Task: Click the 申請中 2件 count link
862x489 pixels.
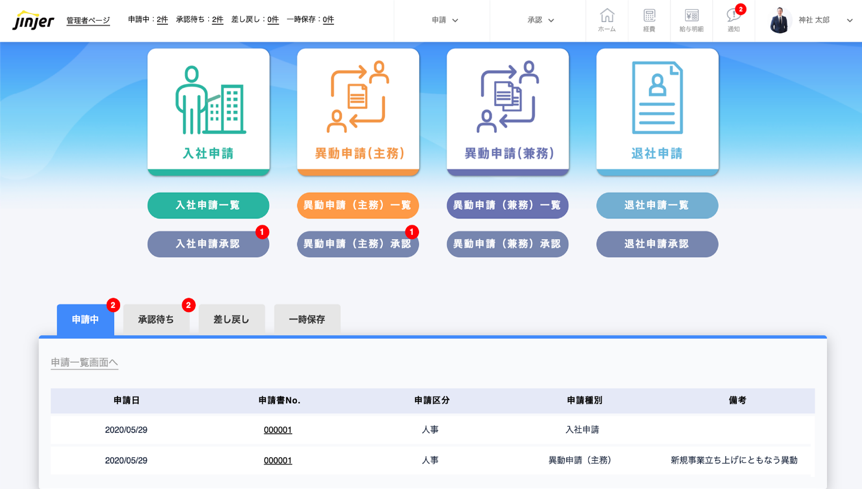Action: click(x=162, y=20)
